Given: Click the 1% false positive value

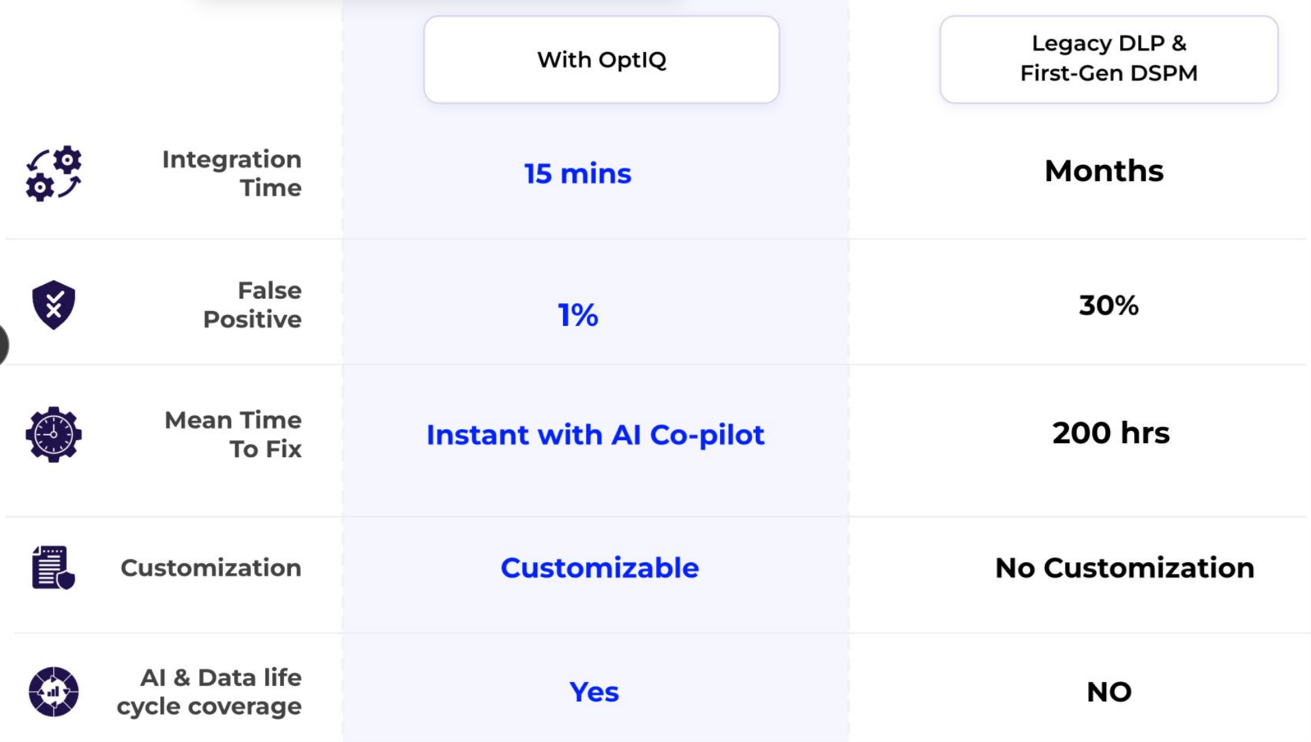Looking at the screenshot, I should 578,315.
